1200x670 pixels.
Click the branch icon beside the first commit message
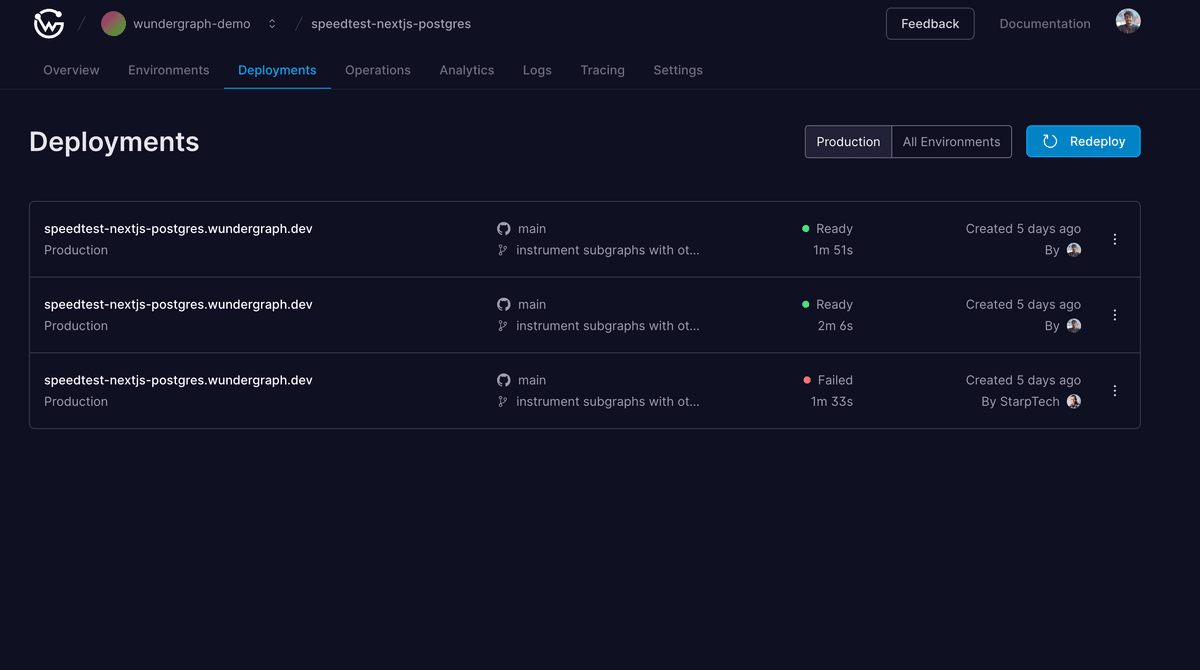(x=503, y=250)
